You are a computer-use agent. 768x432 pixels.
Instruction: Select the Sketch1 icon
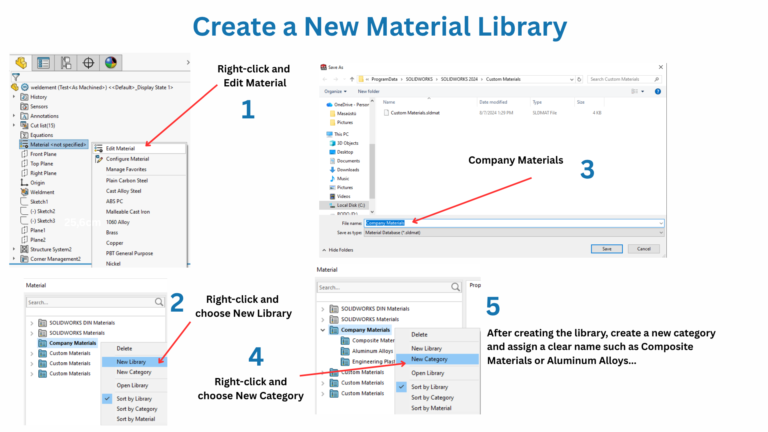tap(24, 201)
